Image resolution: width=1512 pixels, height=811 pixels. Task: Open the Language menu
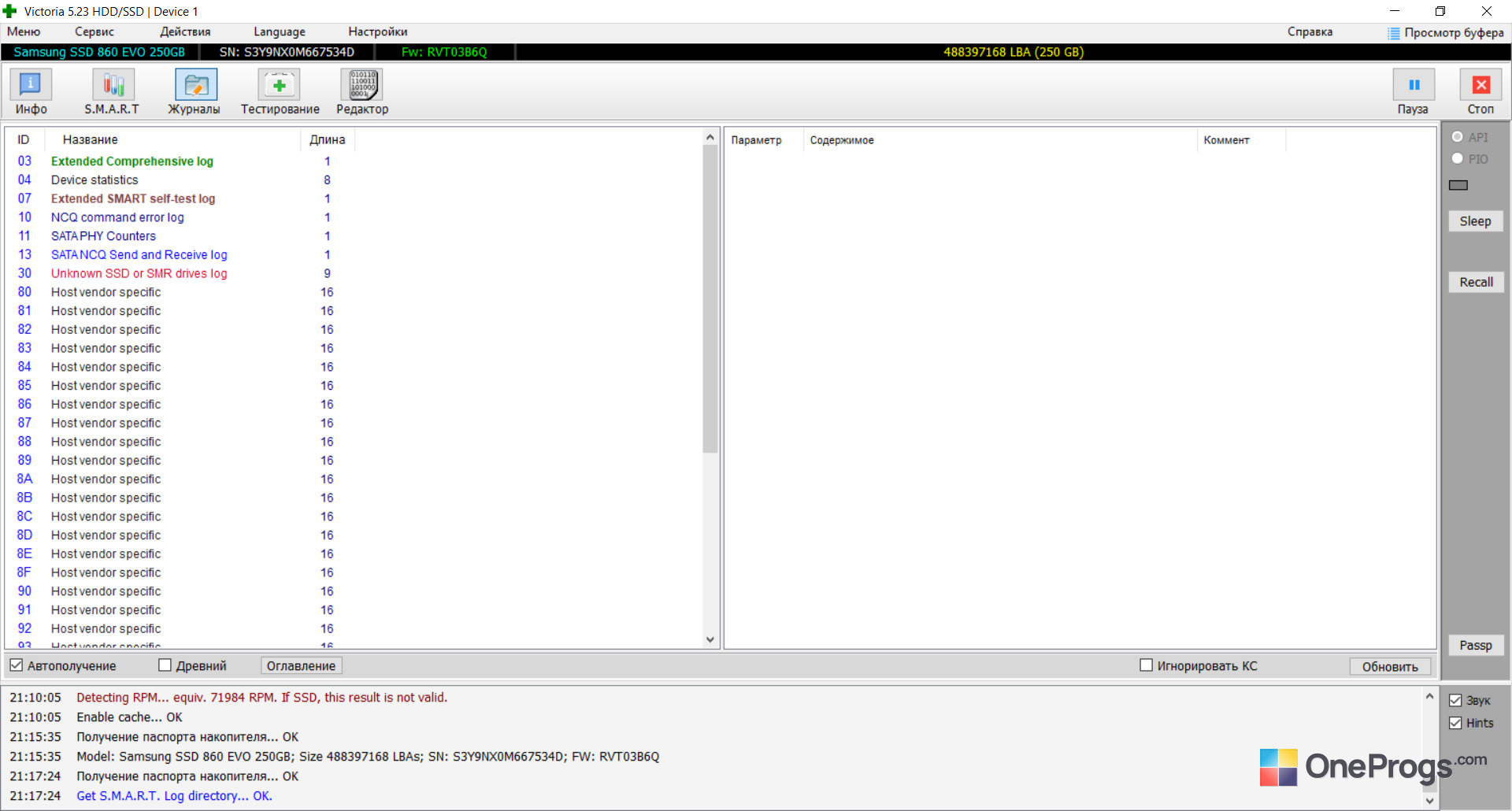[280, 31]
